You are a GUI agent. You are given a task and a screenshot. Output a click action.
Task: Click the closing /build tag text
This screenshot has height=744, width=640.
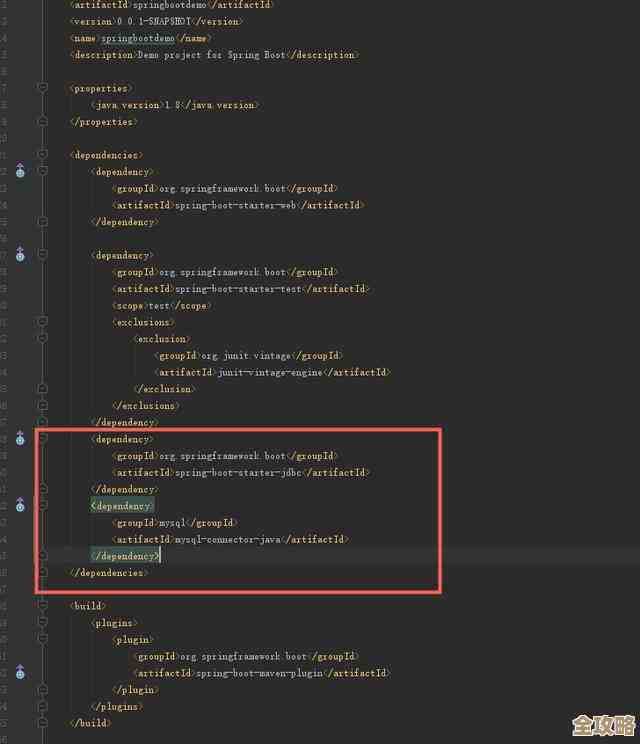[91, 723]
